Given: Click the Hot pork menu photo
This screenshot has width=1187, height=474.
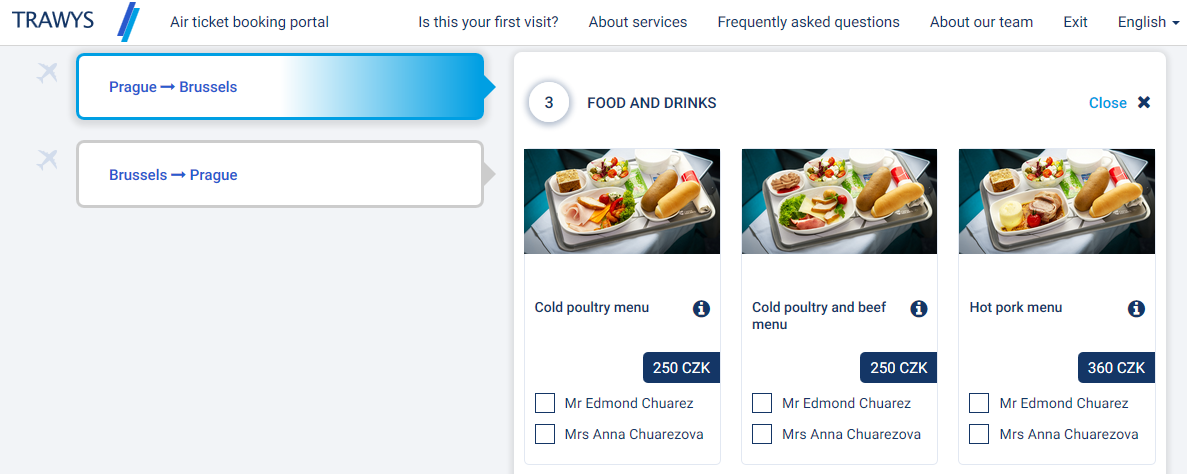Looking at the screenshot, I should pos(1056,201).
